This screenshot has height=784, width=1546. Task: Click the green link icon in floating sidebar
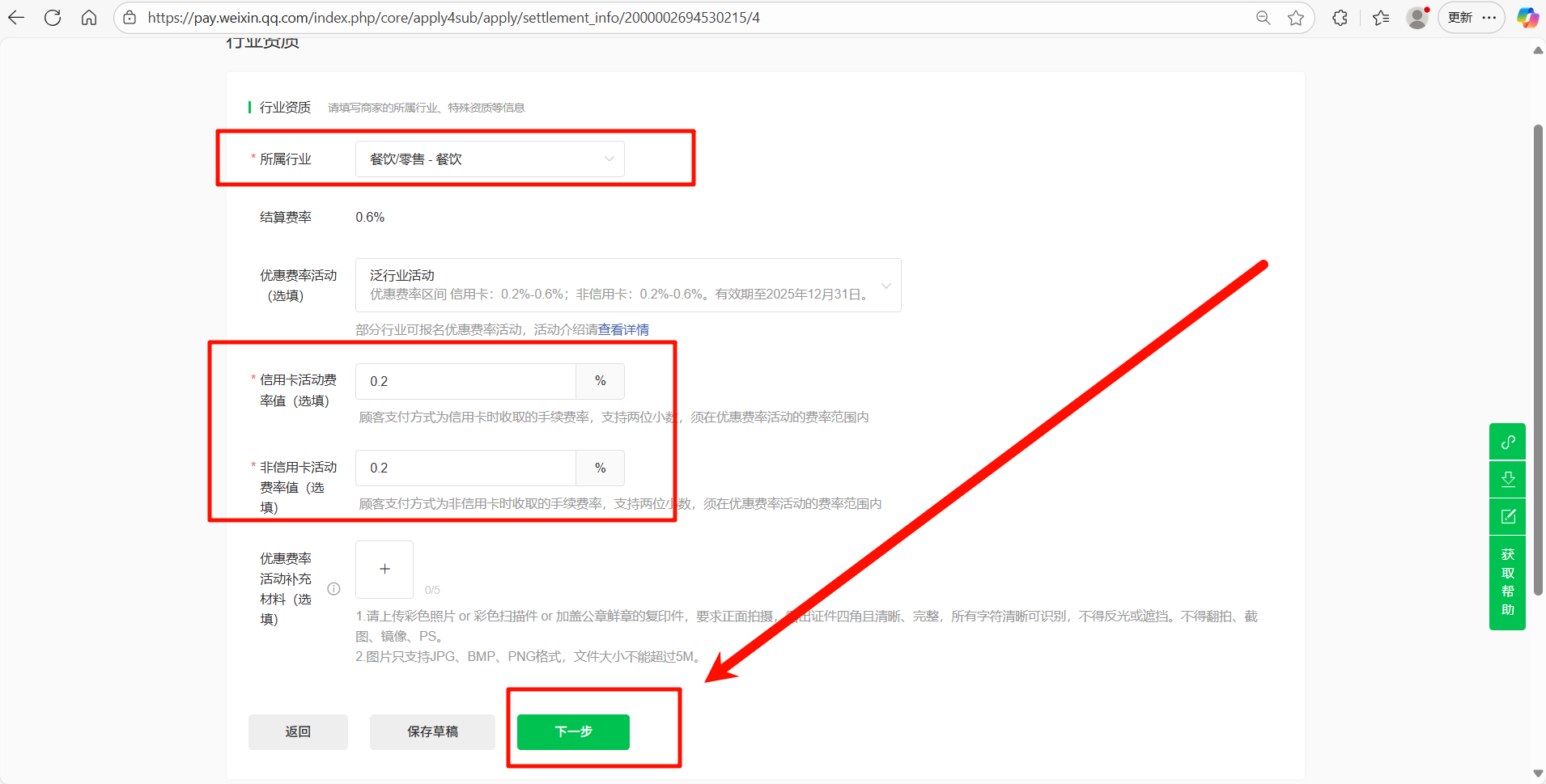(1507, 442)
